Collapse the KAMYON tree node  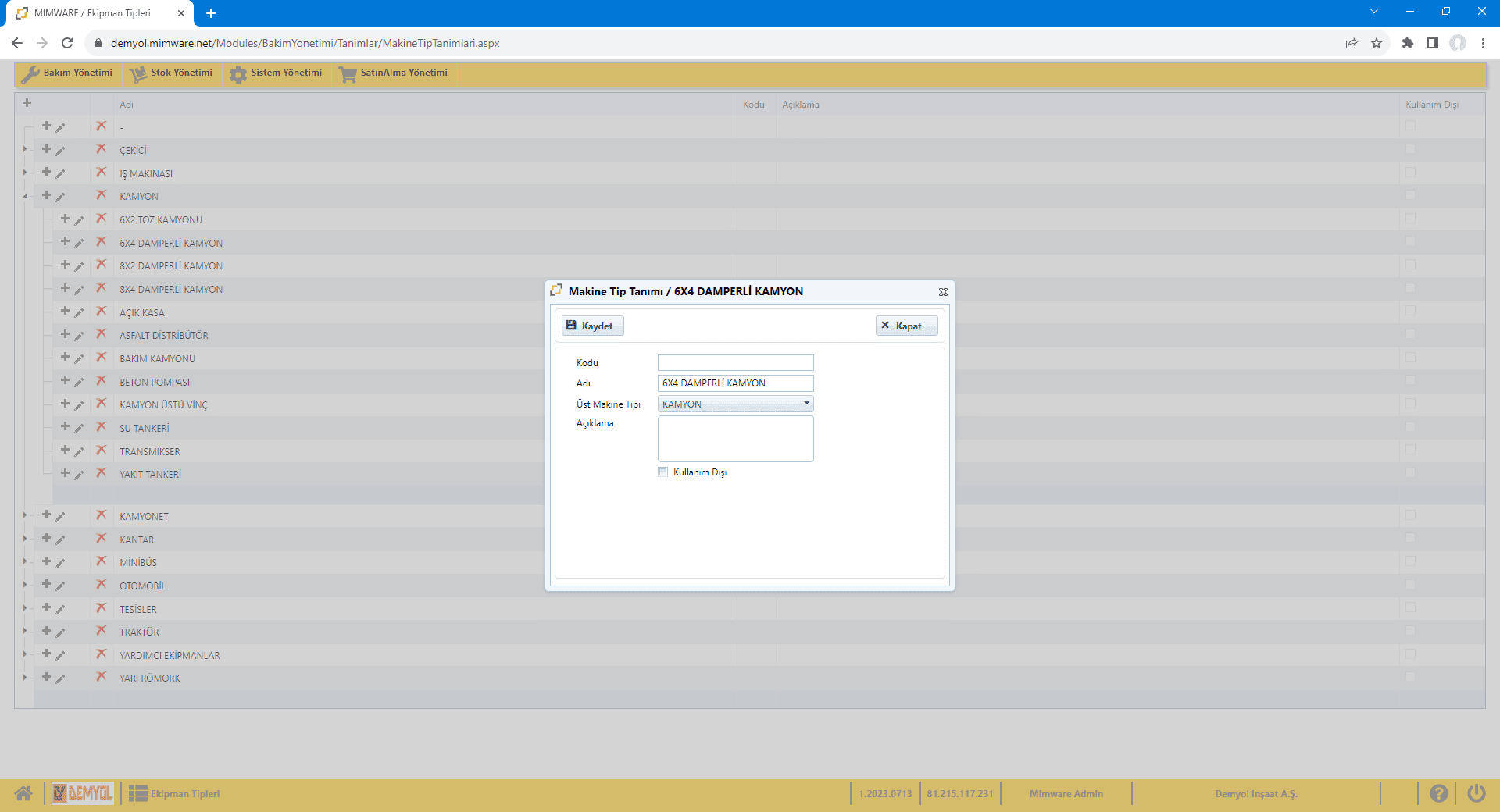click(x=25, y=196)
